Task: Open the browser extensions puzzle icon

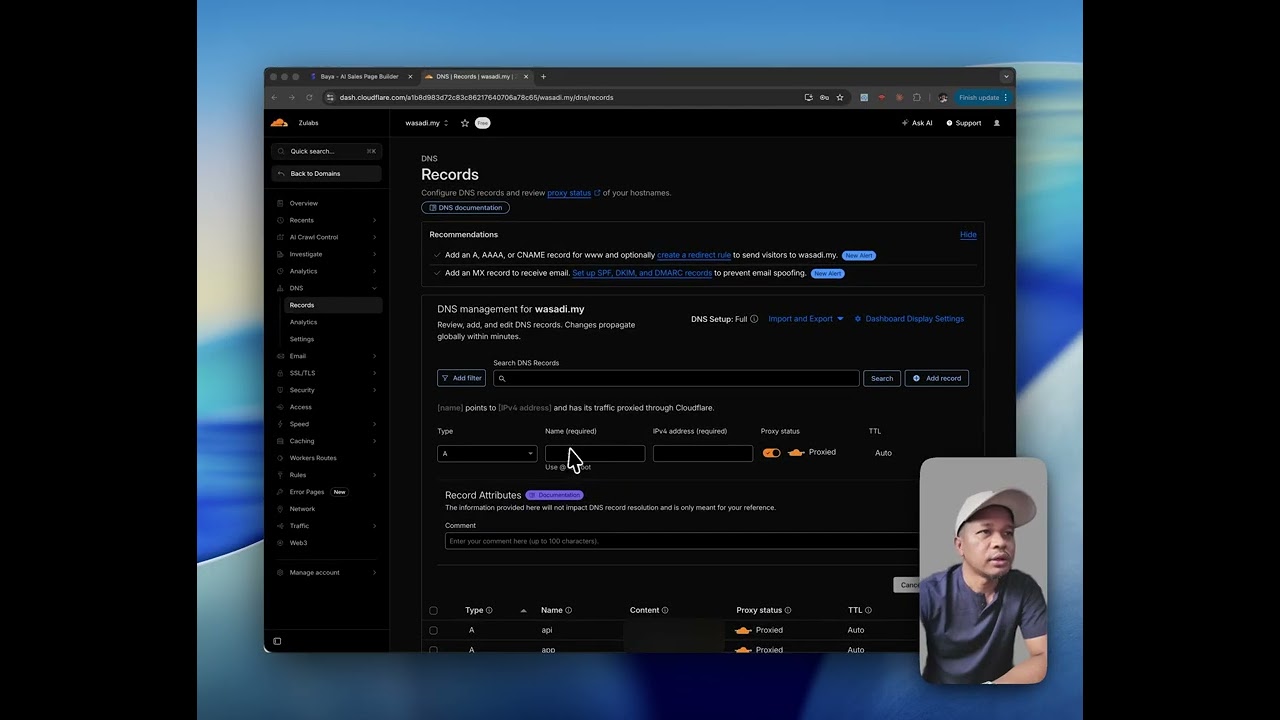Action: (x=917, y=98)
